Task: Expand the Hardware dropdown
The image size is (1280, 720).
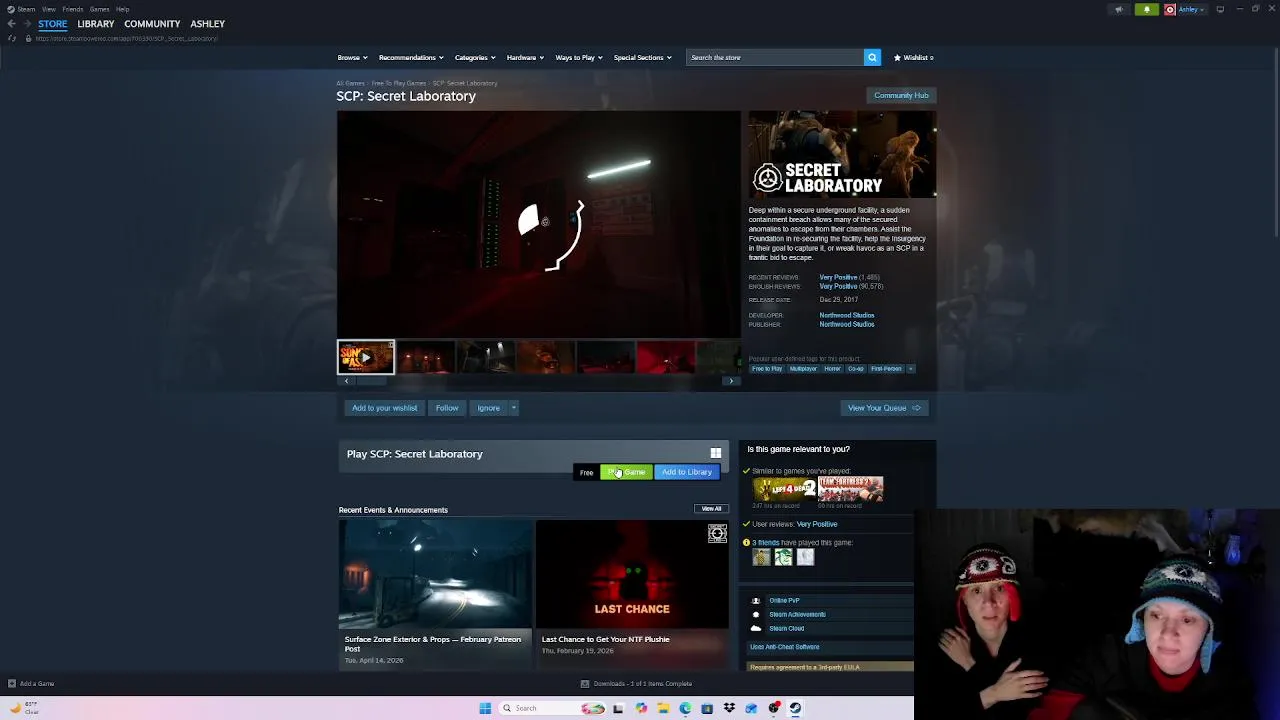Action: coord(524,57)
